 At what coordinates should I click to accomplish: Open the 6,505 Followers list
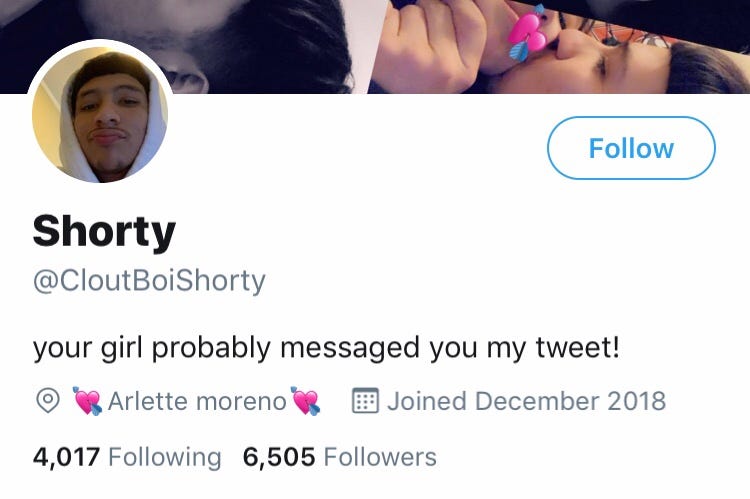[x=340, y=457]
